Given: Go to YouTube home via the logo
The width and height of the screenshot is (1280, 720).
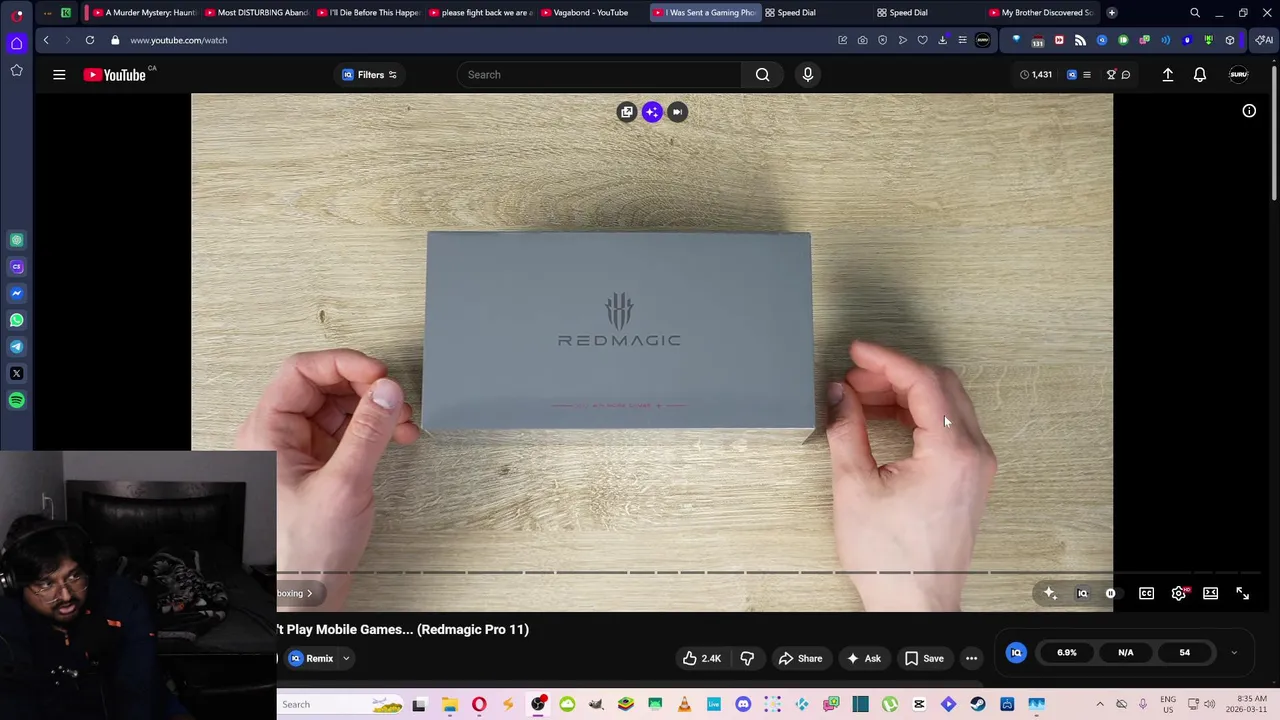Looking at the screenshot, I should pyautogui.click(x=114, y=75).
